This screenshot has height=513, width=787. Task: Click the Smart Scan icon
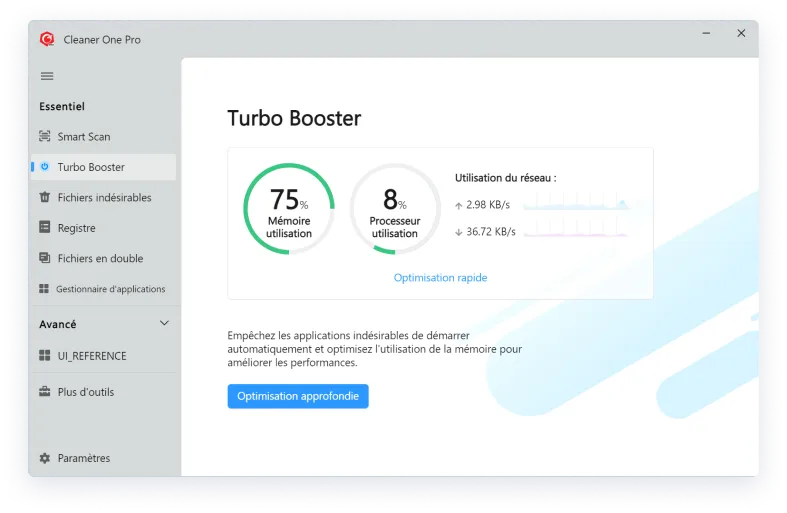44,137
